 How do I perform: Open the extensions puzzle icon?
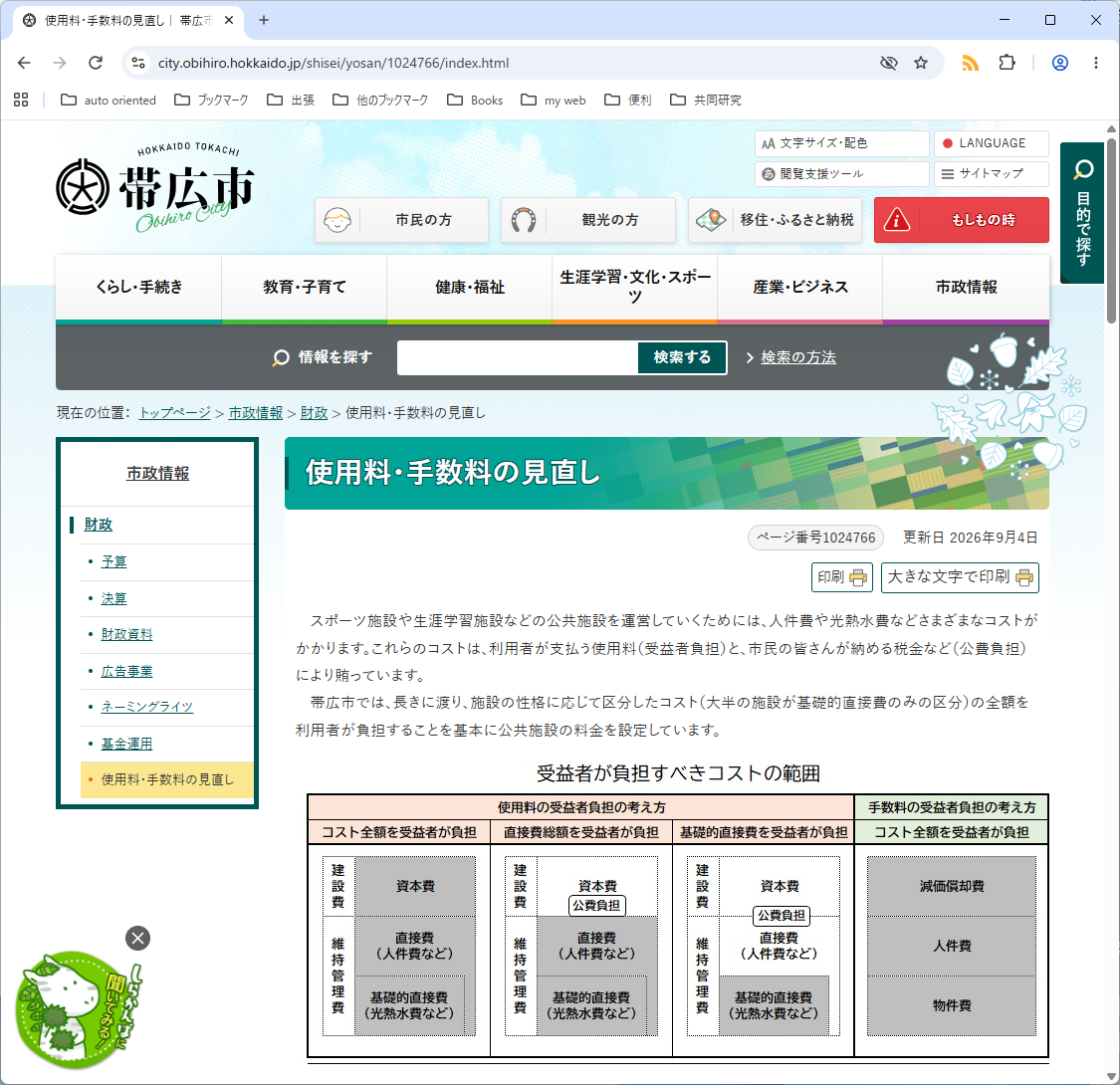(x=1007, y=63)
